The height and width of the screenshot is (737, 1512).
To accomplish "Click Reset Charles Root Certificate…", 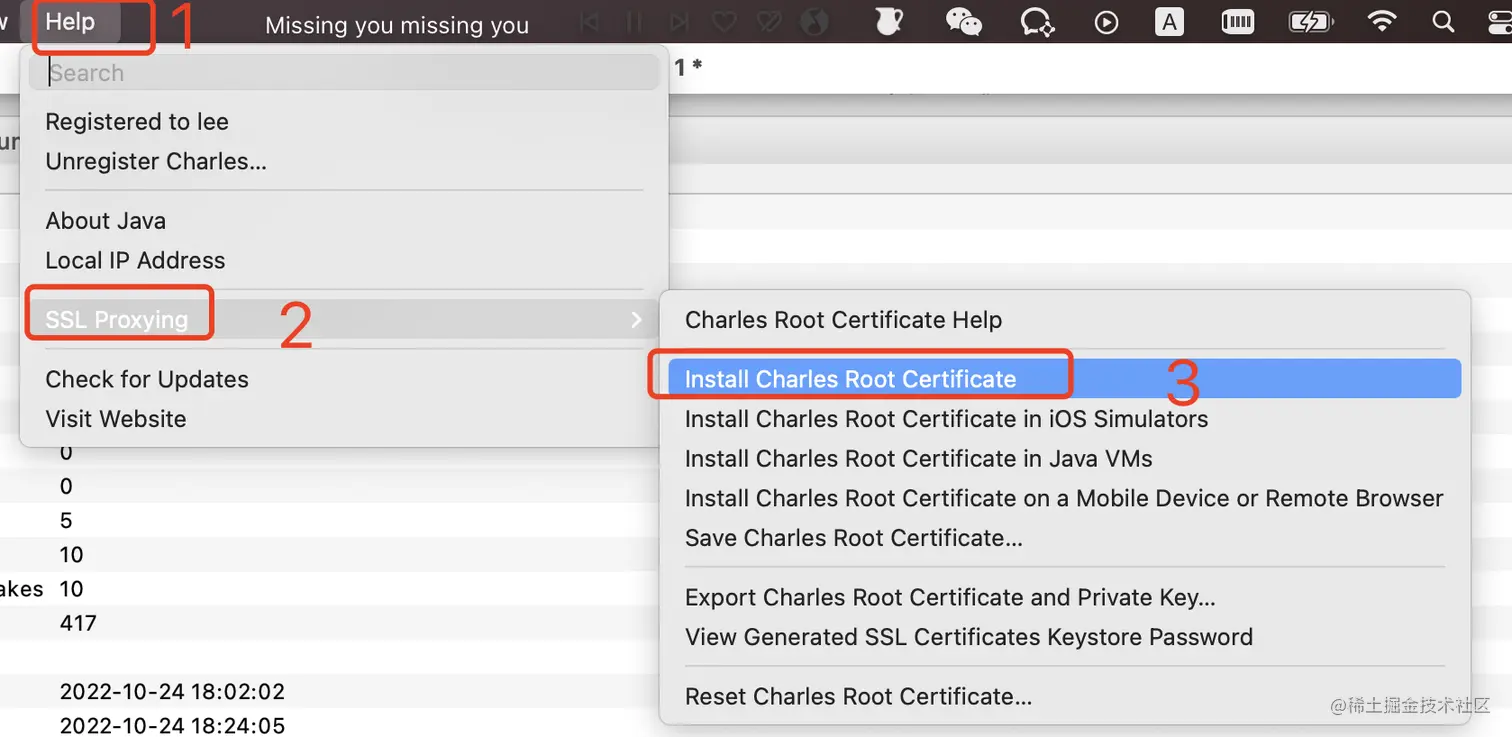I will click(x=858, y=697).
